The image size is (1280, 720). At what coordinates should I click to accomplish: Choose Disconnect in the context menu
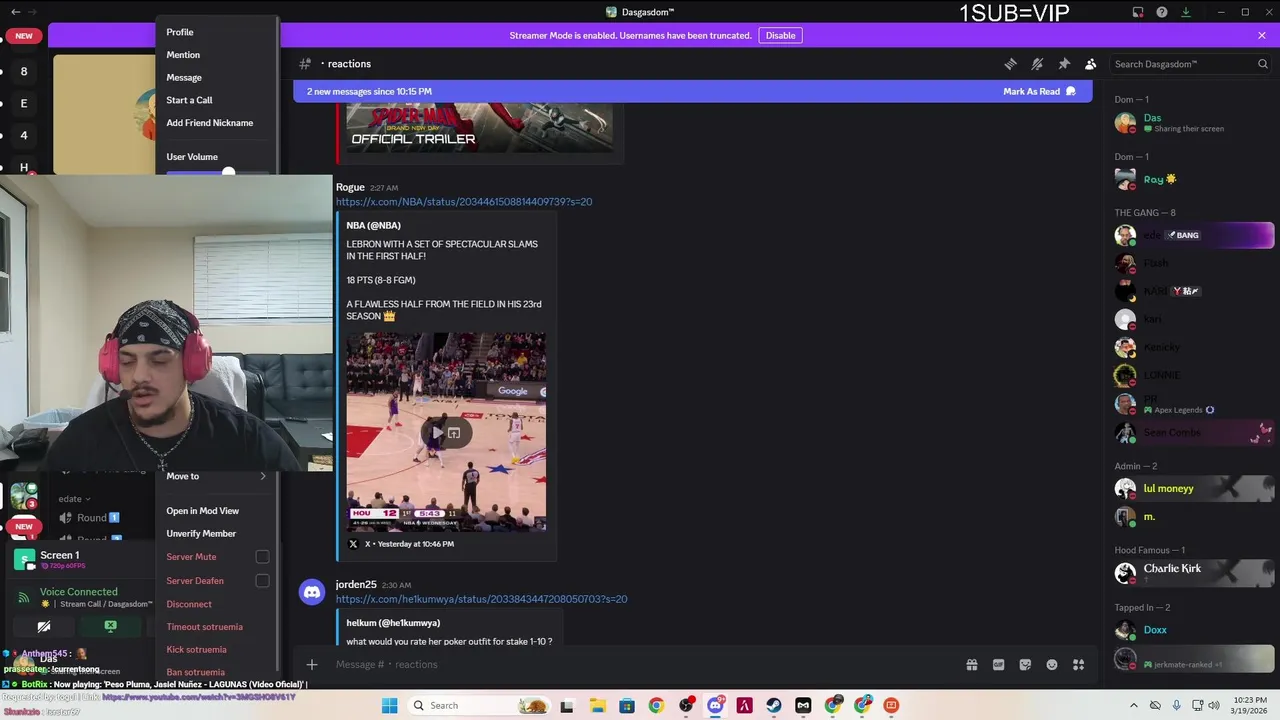click(x=189, y=604)
